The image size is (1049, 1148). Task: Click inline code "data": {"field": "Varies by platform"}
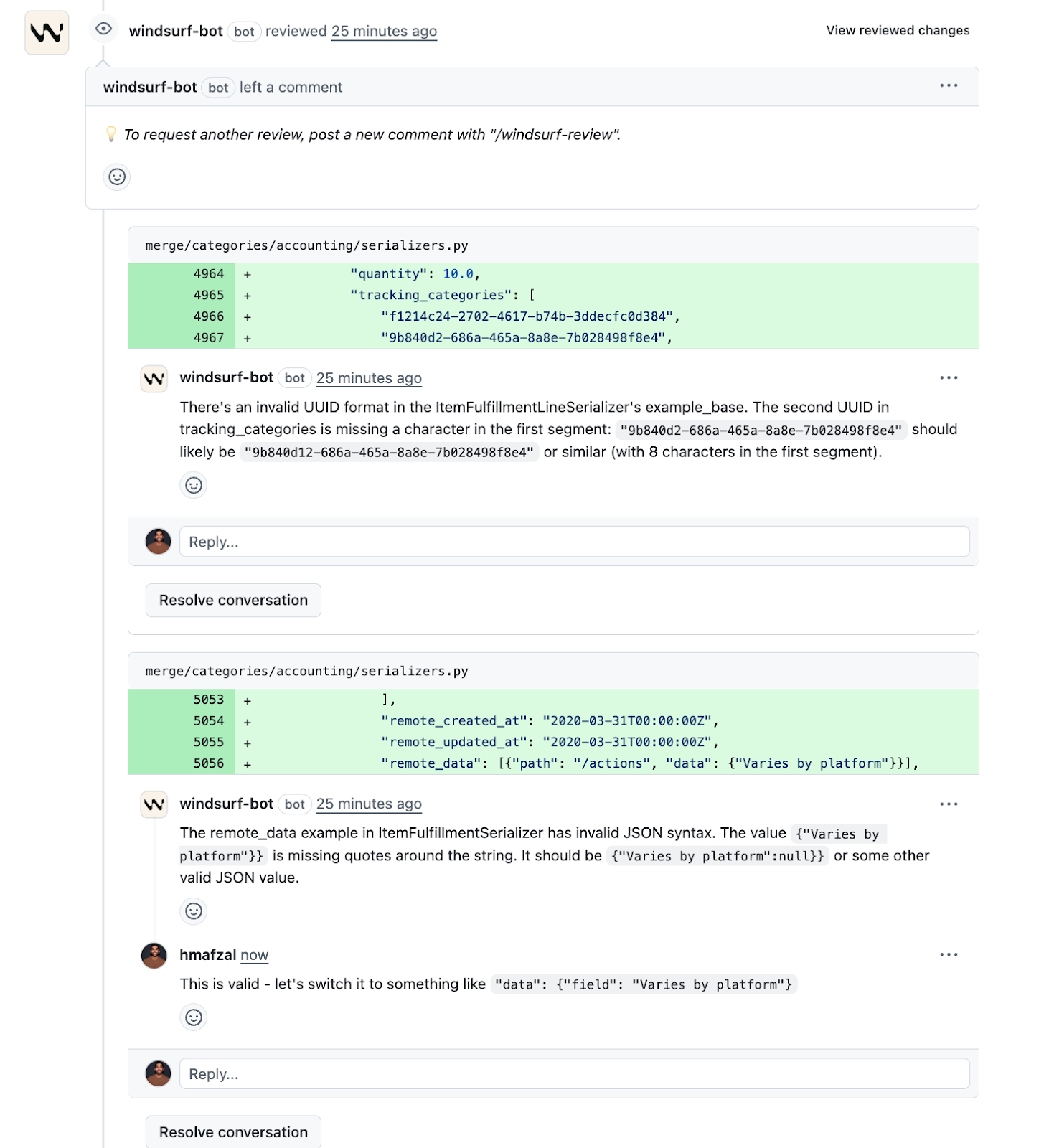coord(644,984)
